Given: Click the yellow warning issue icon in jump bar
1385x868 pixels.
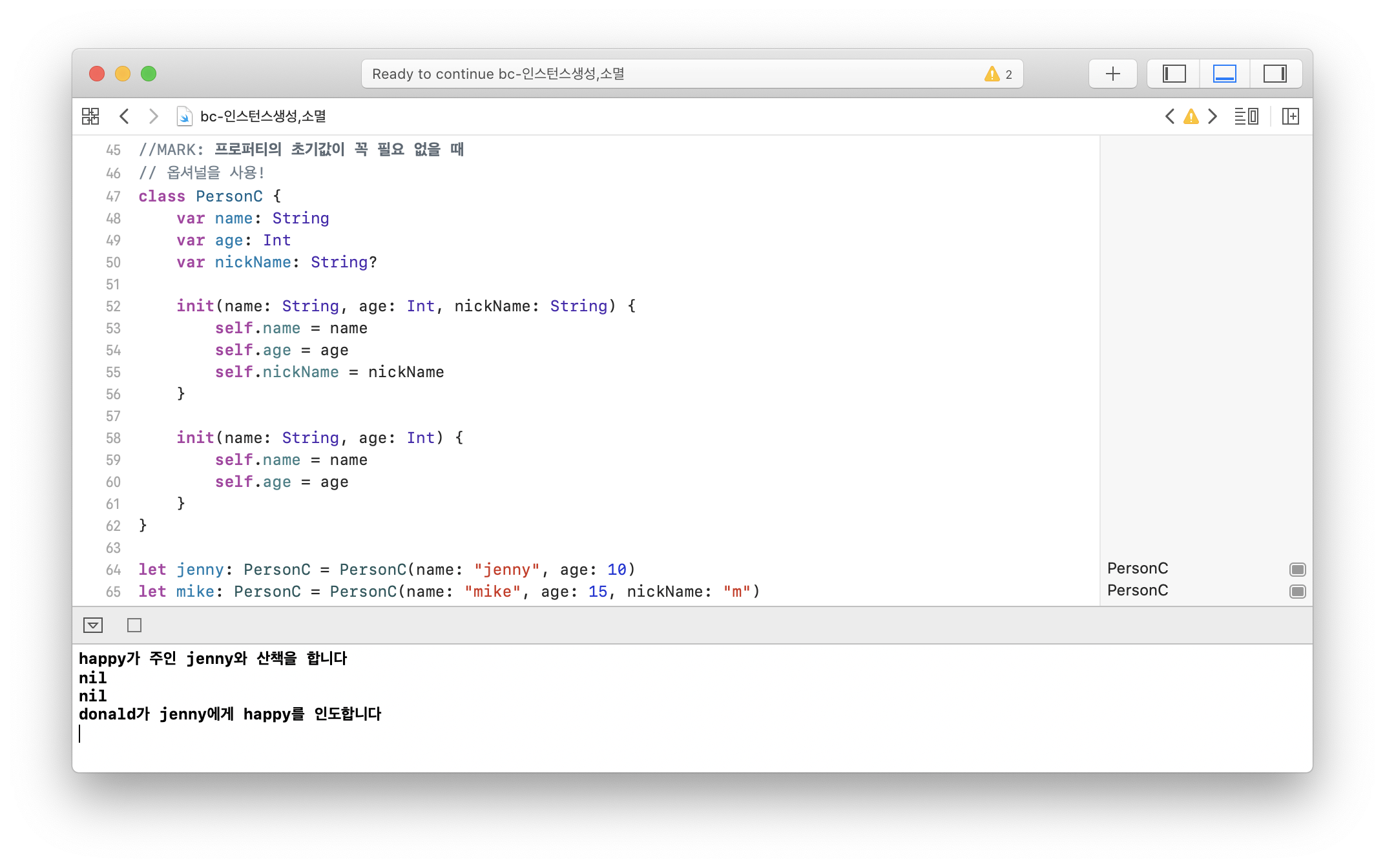Looking at the screenshot, I should pos(1191,116).
